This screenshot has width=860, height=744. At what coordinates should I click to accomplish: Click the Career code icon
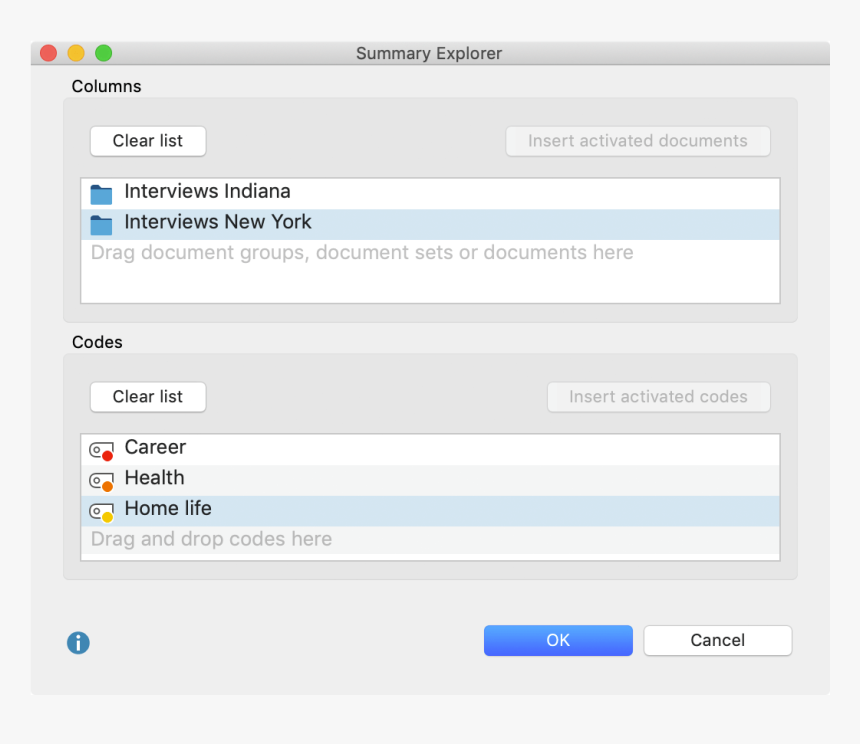coord(100,448)
